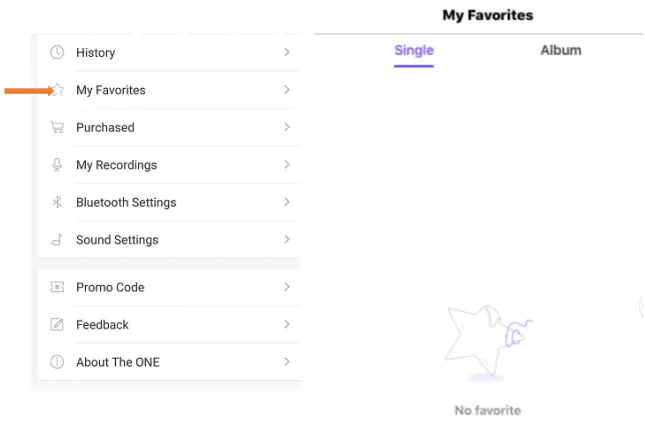Expand the Purchased row chevron

pos(287,127)
